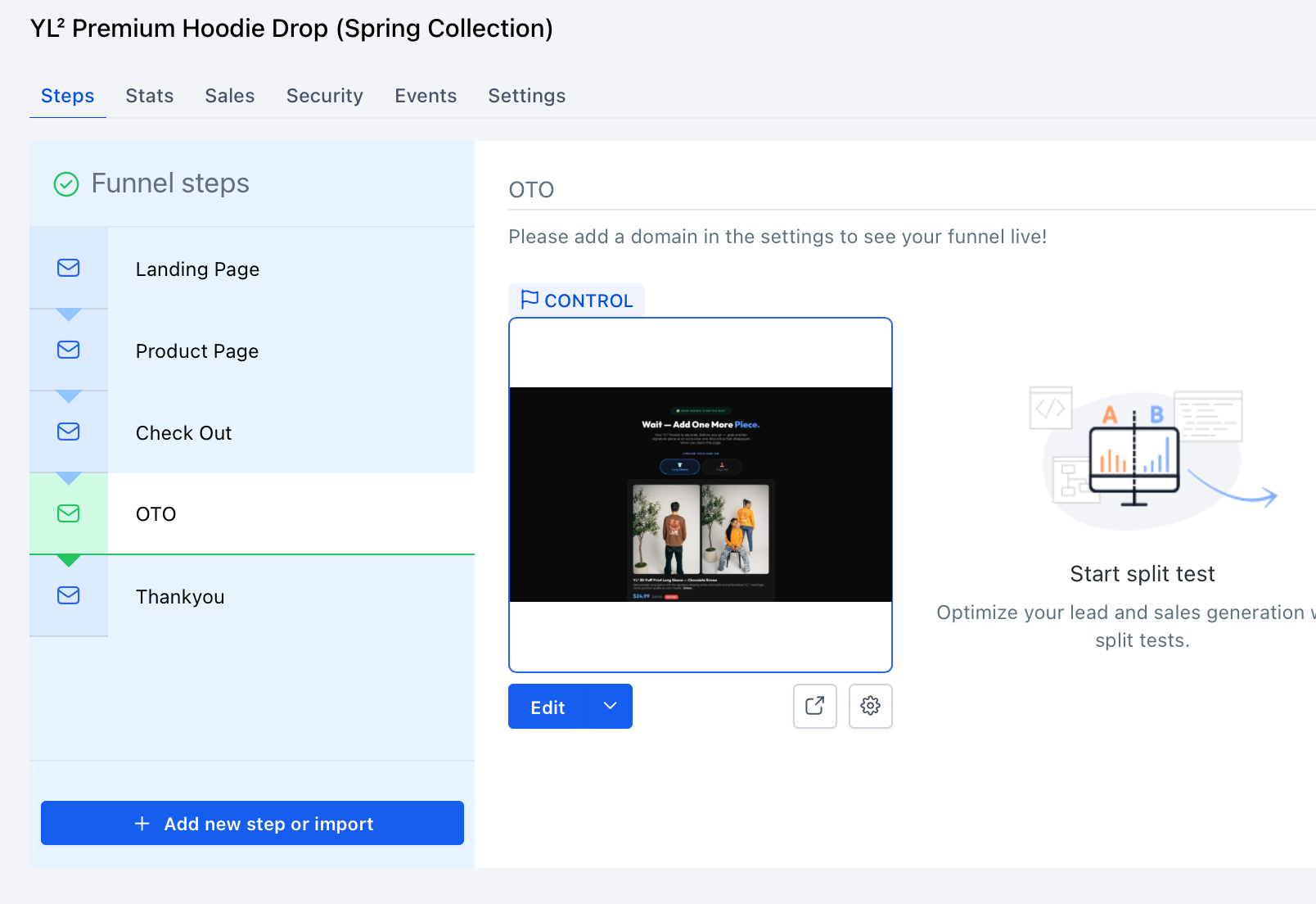Click the CONTROL flag icon
Viewport: 1316px width, 904px height.
[x=530, y=300]
